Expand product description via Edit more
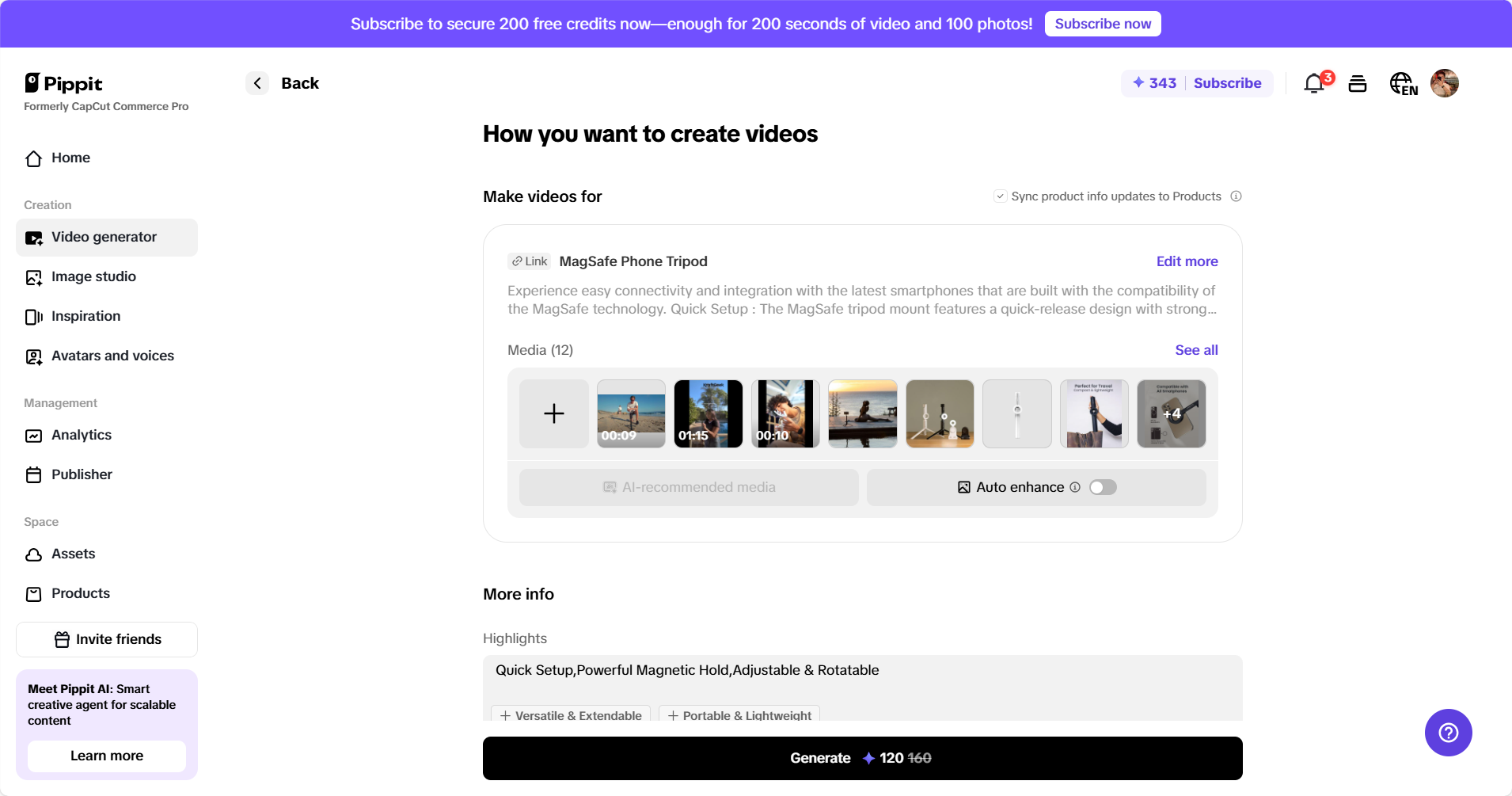 (1186, 261)
